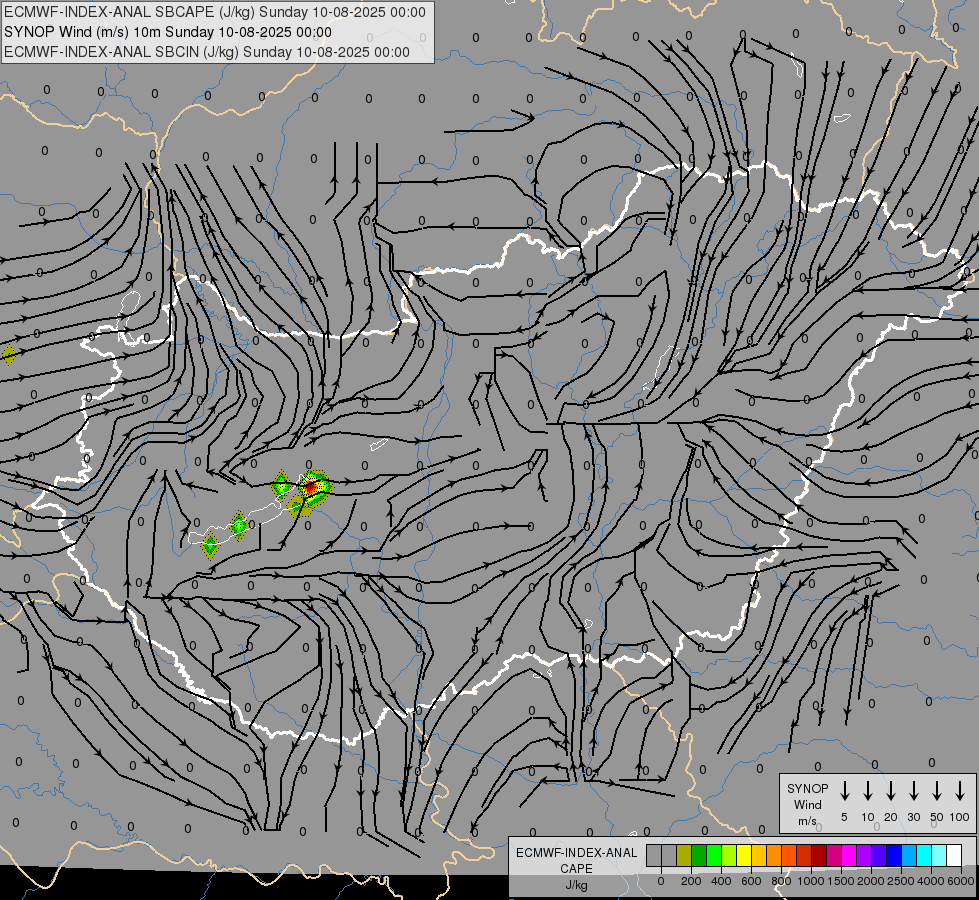Click the 1500 value on CAPE scale

pos(841,881)
